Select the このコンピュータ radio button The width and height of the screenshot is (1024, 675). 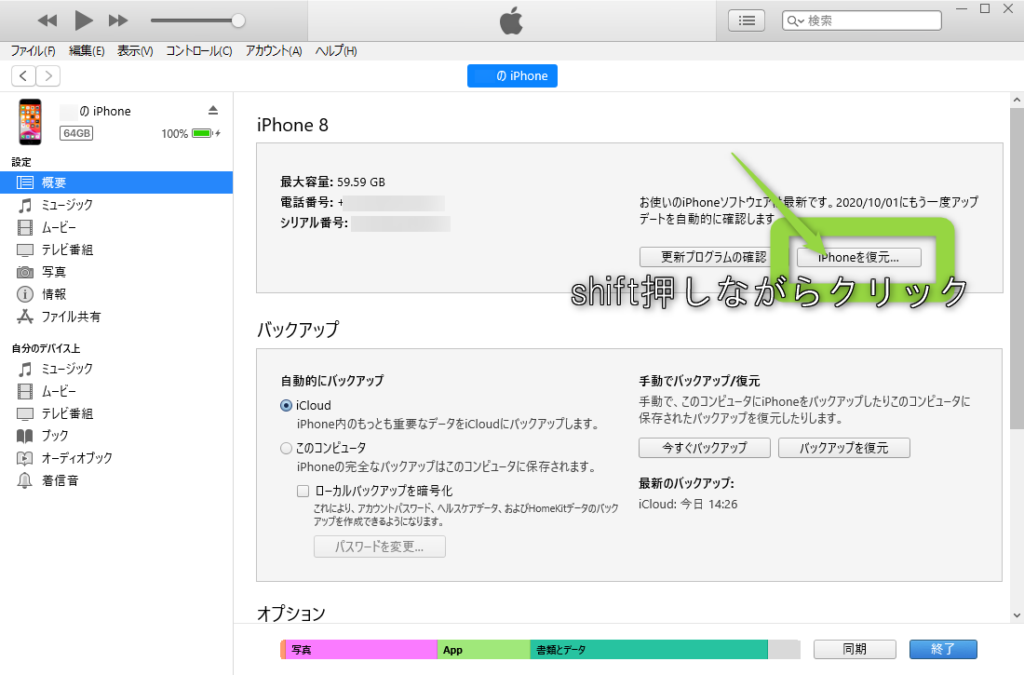[x=286, y=448]
